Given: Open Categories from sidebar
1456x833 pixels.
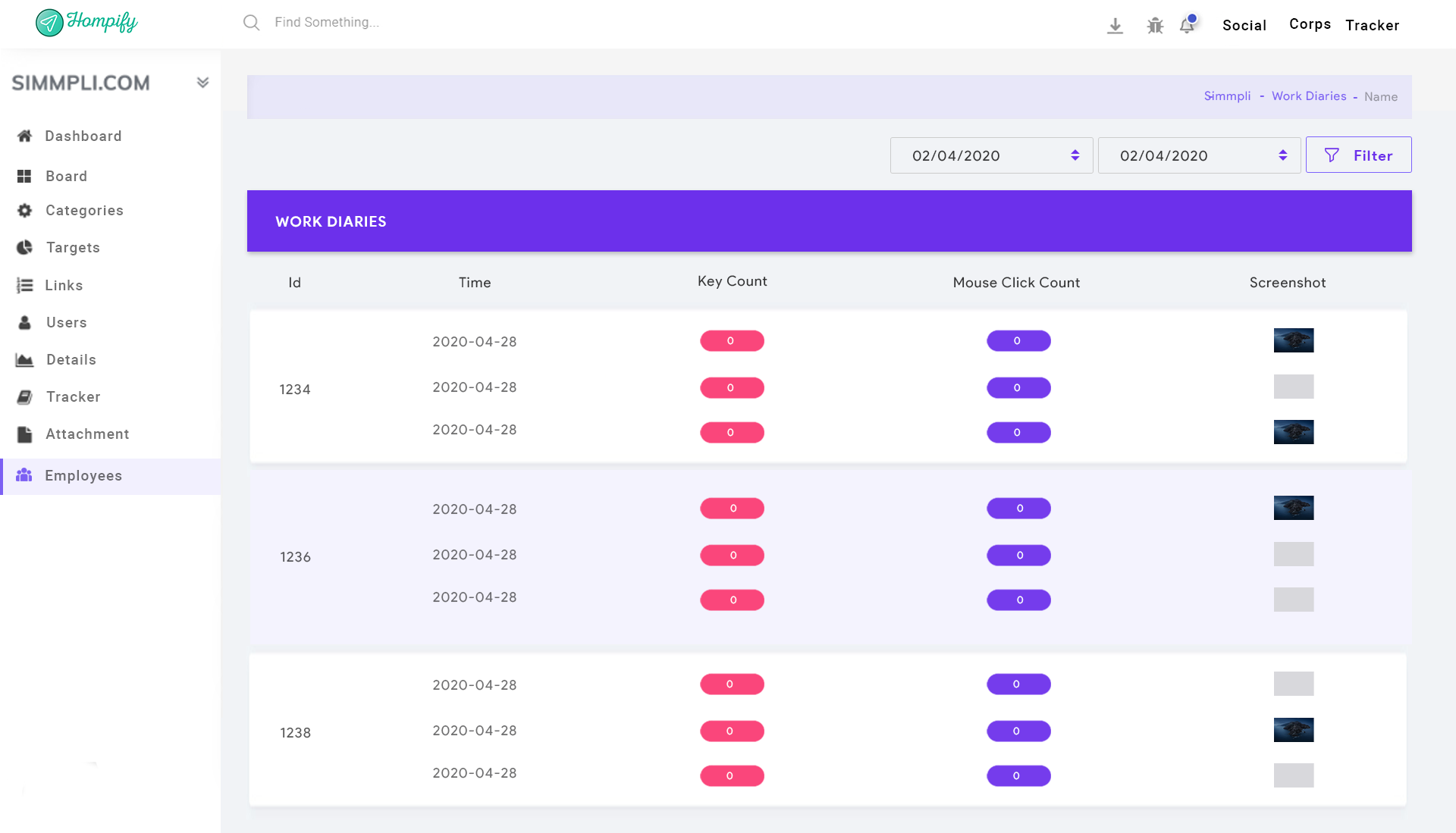Looking at the screenshot, I should click(84, 210).
